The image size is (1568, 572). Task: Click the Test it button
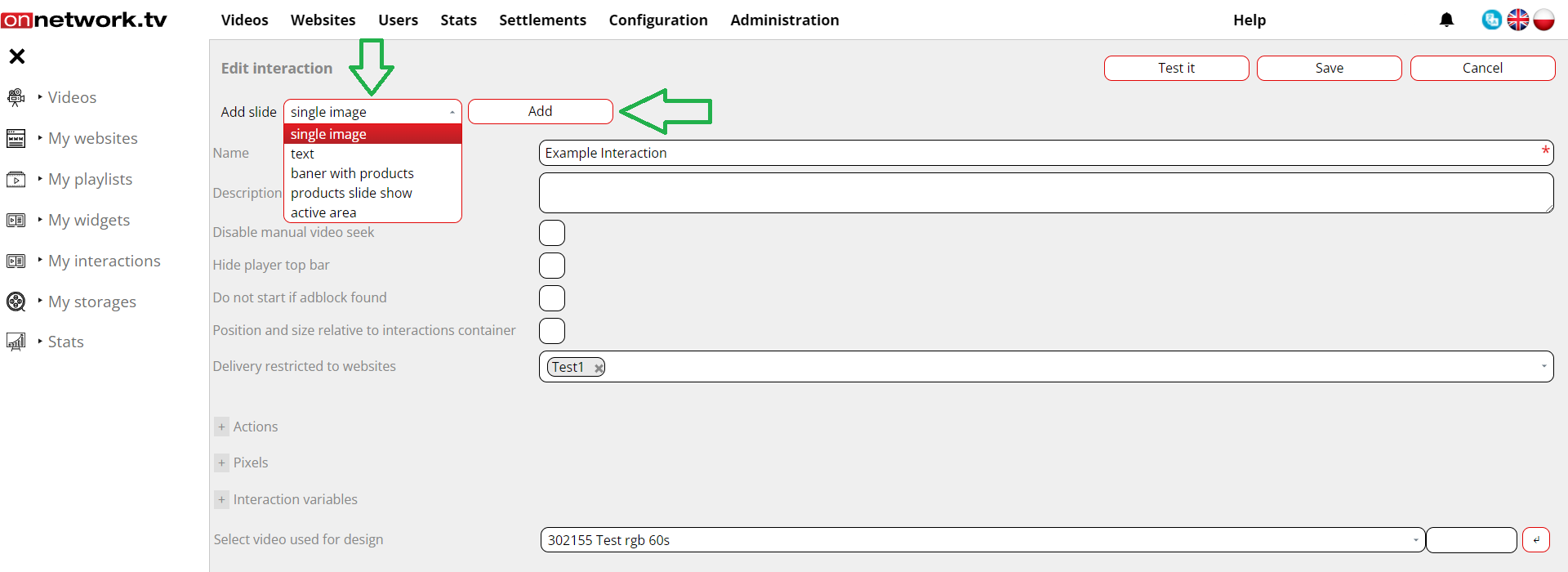pos(1176,68)
